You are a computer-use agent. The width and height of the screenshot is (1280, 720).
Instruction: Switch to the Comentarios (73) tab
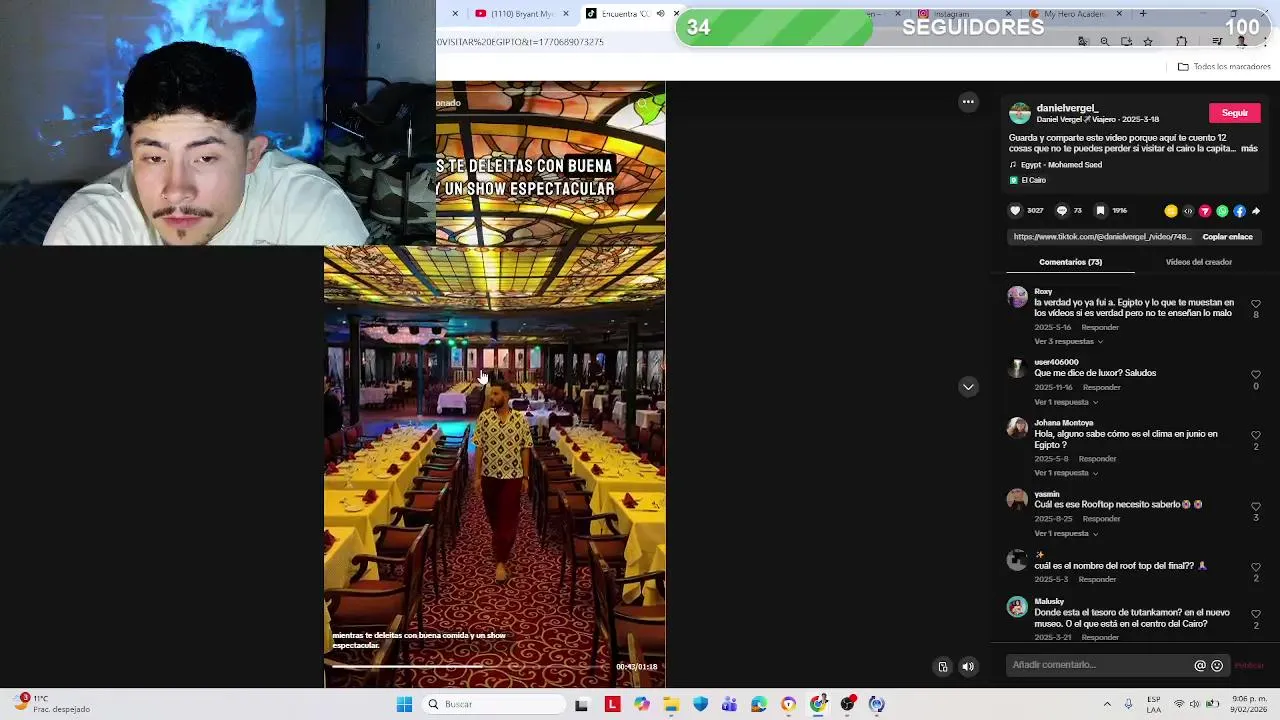pyautogui.click(x=1070, y=262)
